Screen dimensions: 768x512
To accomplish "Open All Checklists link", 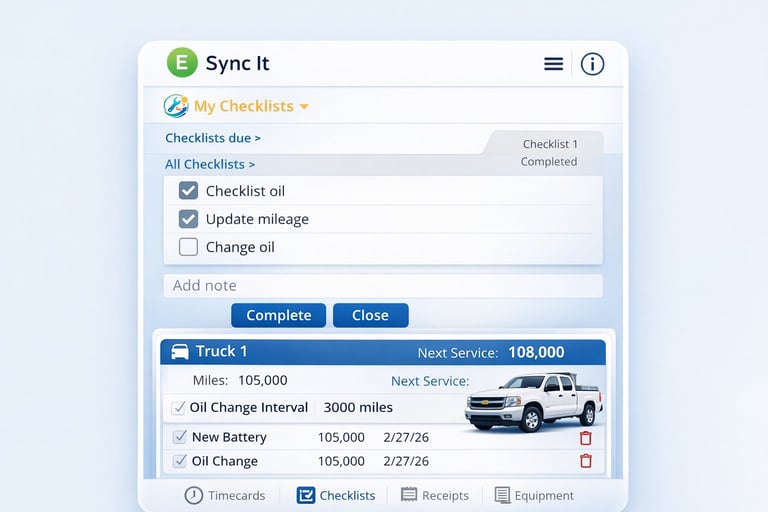I will pyautogui.click(x=210, y=164).
